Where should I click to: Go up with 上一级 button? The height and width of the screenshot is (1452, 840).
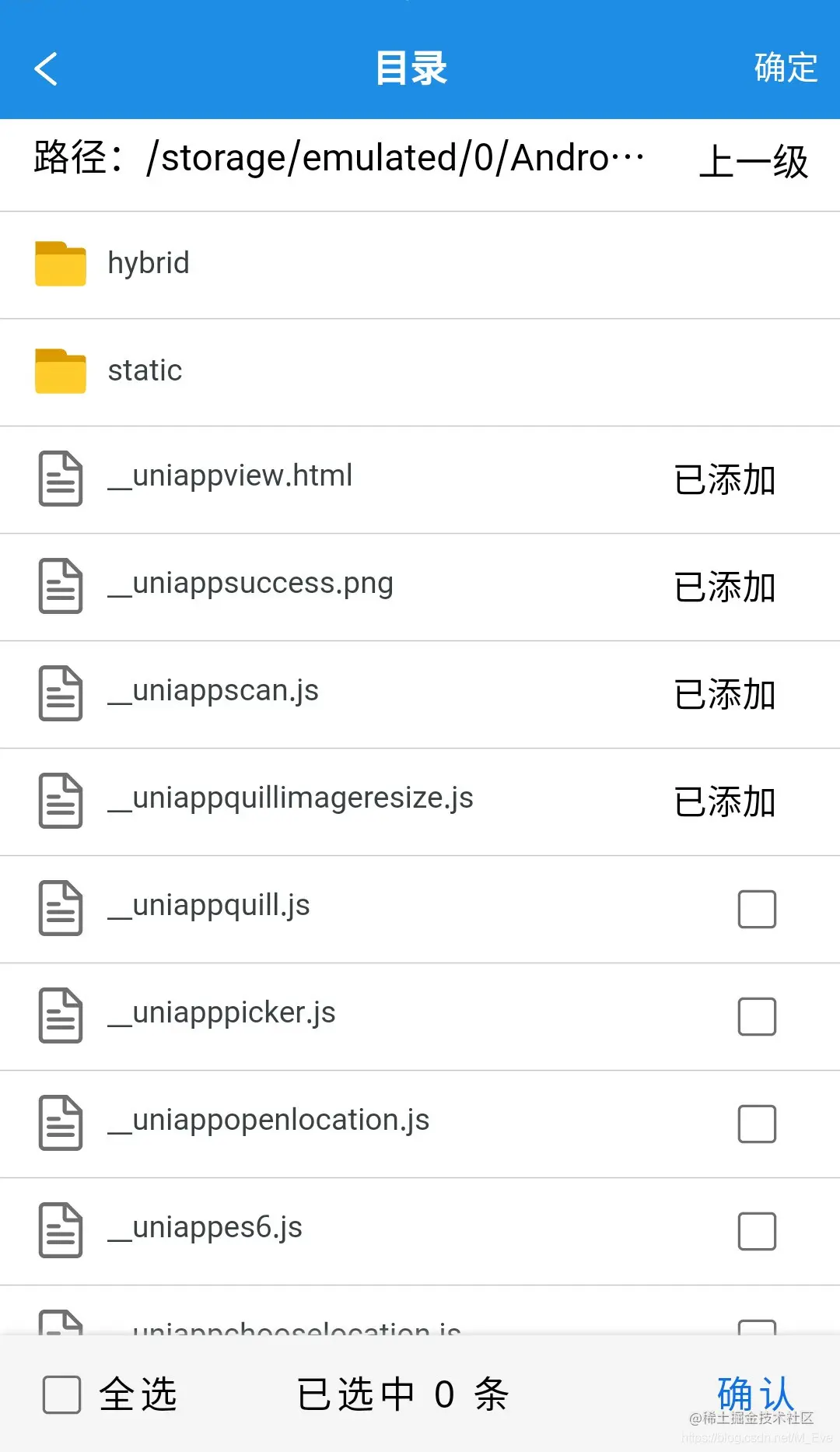[754, 162]
